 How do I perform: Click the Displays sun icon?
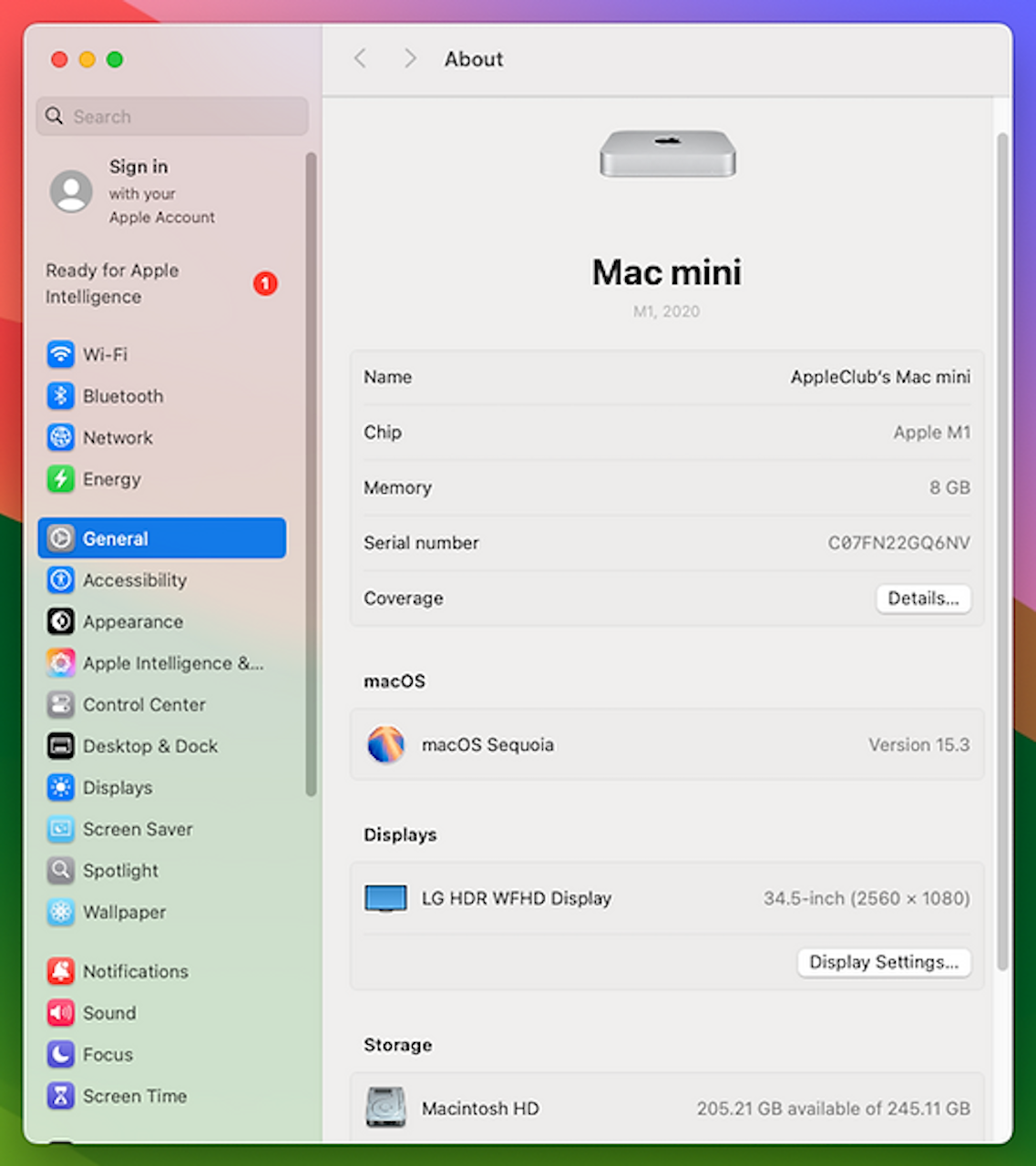(60, 787)
